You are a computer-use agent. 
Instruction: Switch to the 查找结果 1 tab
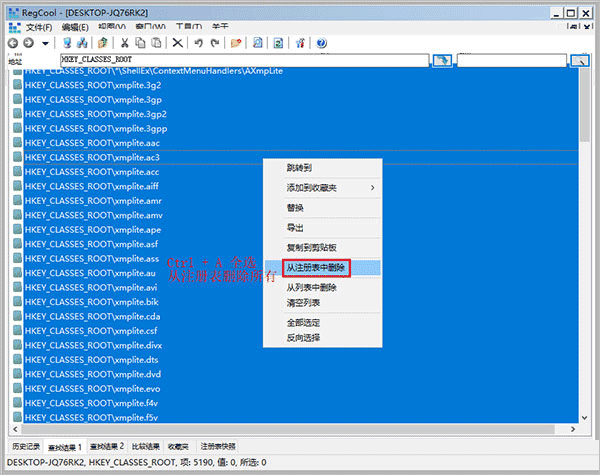tap(65, 447)
